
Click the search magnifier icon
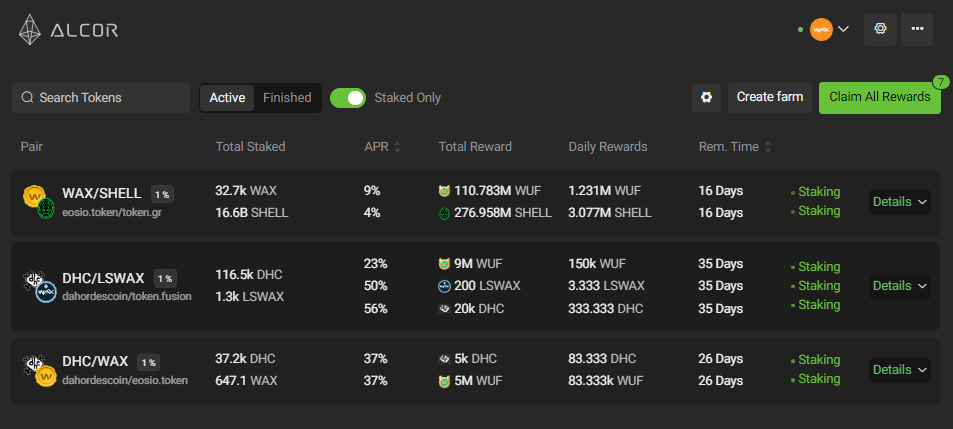(27, 98)
